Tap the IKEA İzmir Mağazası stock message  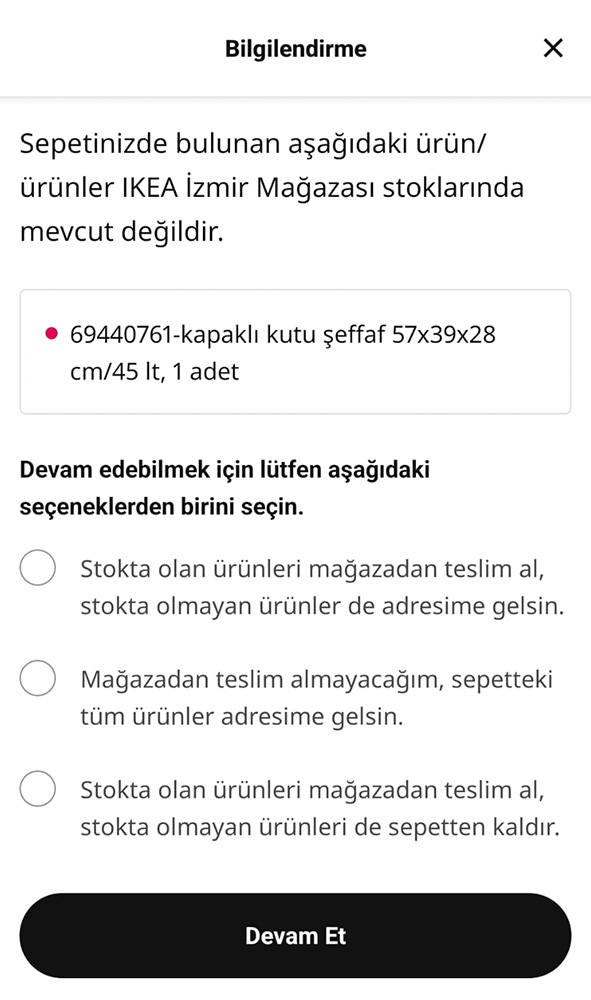(x=270, y=187)
